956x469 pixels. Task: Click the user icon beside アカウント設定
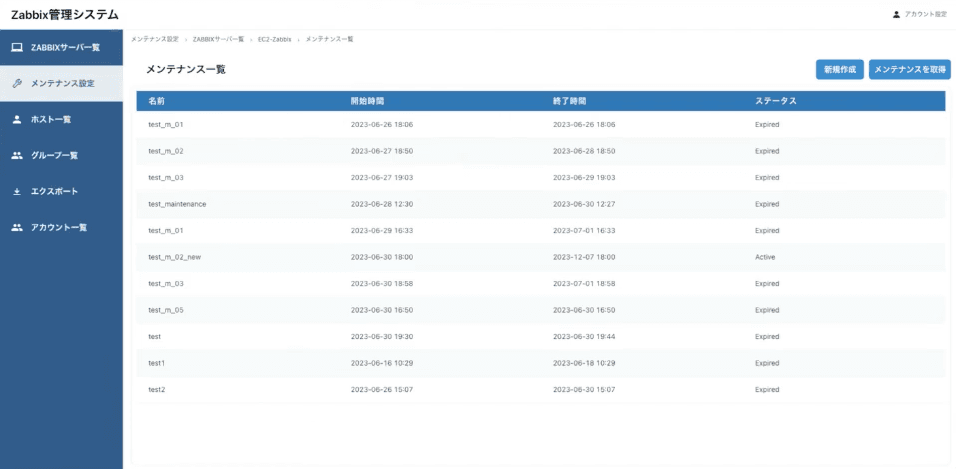pos(896,14)
